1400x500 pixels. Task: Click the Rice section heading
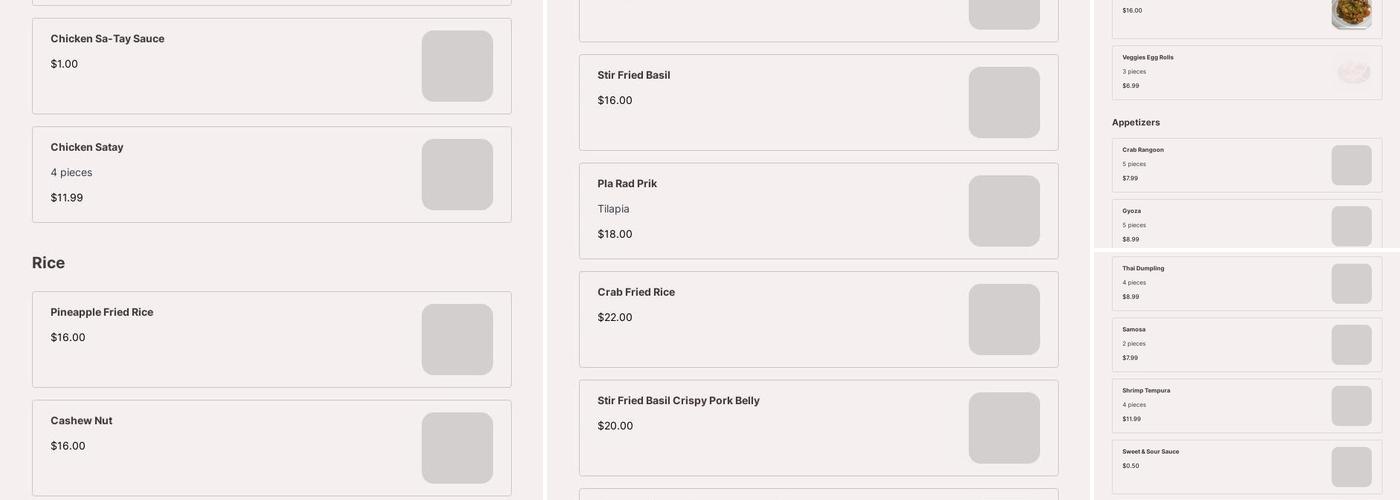48,263
